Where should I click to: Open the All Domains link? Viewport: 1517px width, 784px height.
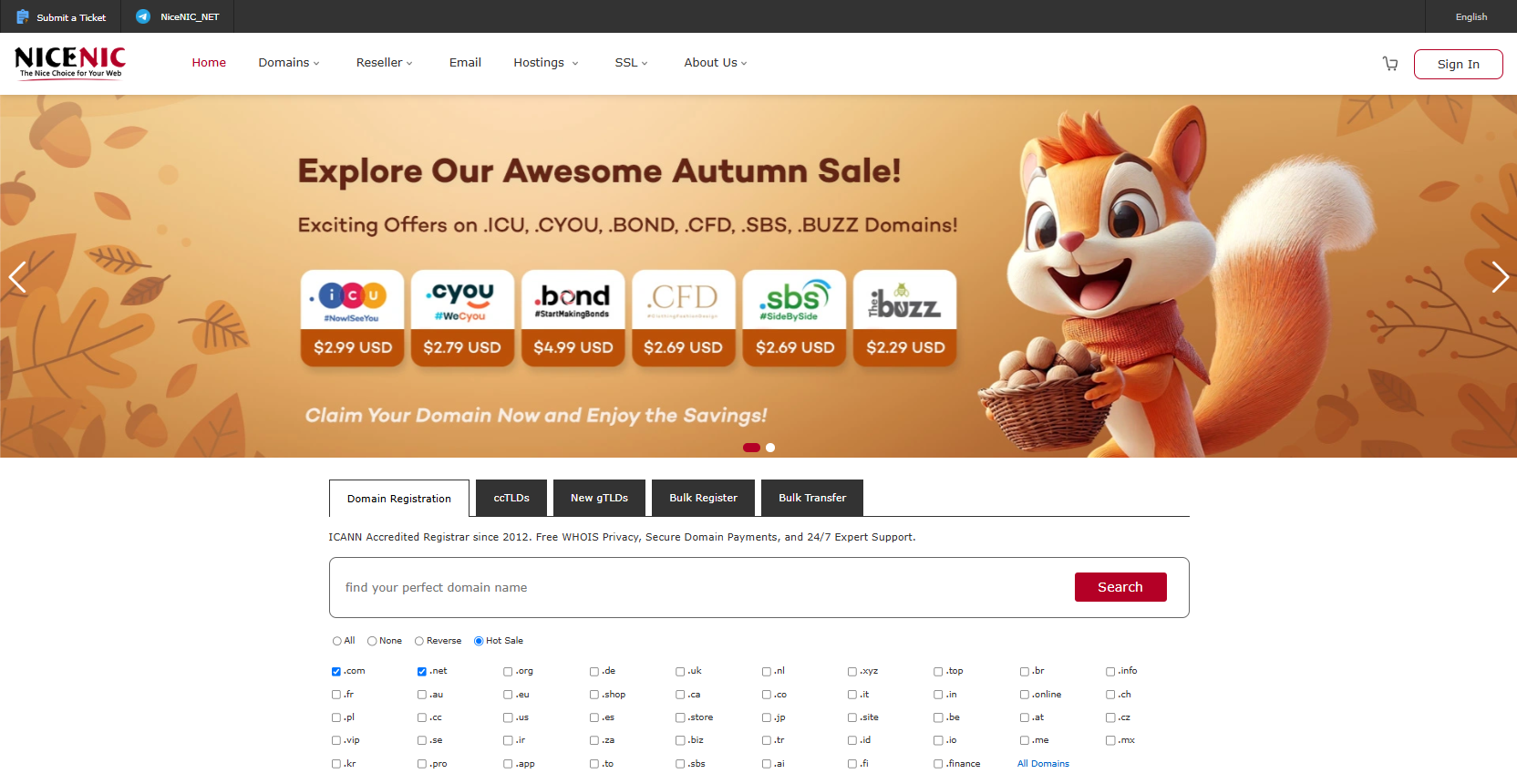click(x=1043, y=764)
